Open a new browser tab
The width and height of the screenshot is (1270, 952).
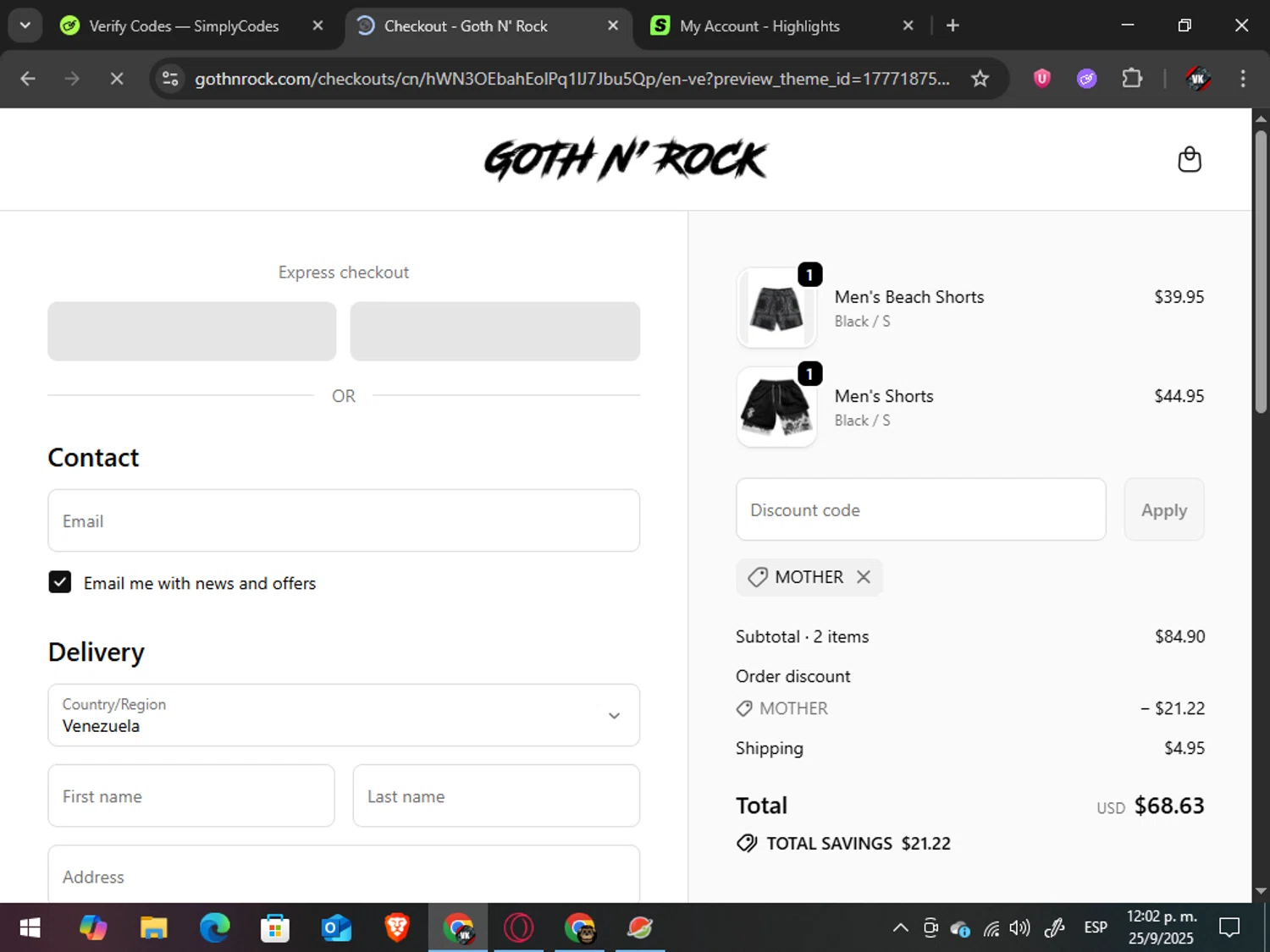pos(952,25)
